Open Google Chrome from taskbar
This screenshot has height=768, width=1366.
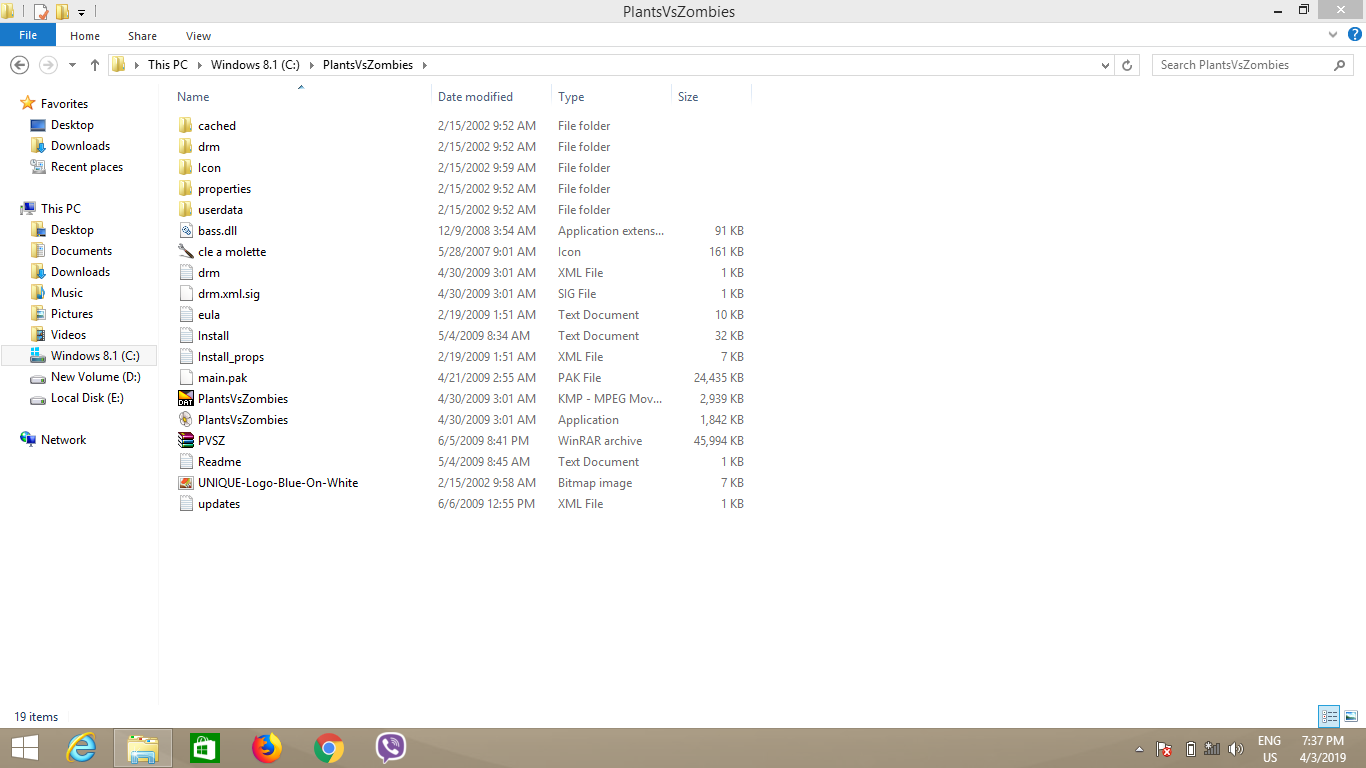pos(329,748)
